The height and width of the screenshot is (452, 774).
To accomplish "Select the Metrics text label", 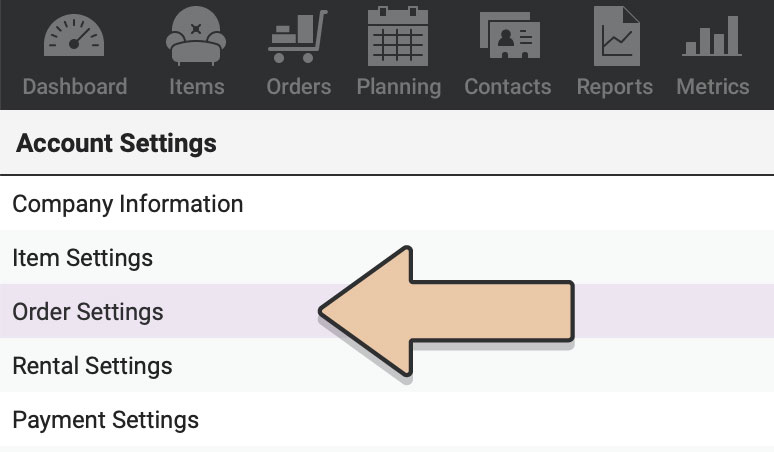I will [713, 87].
